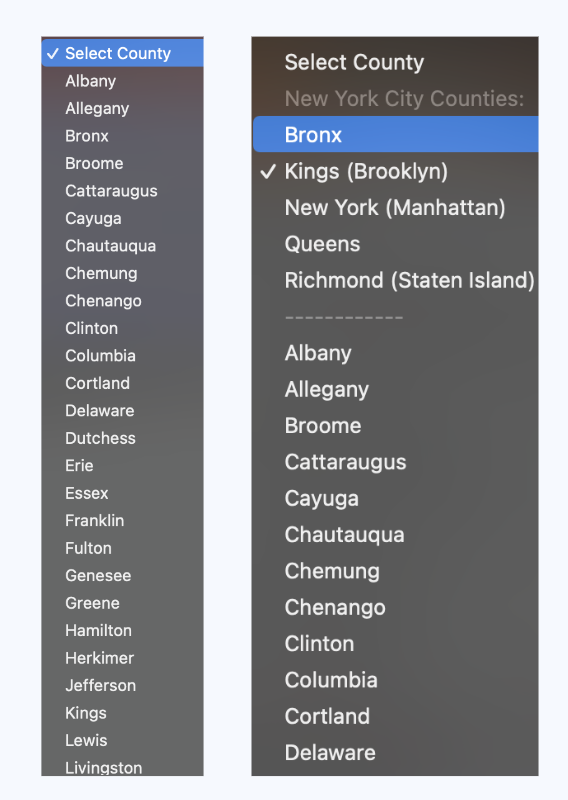Image resolution: width=568 pixels, height=800 pixels.
Task: Select Erie in the left dropdown
Action: click(x=122, y=465)
